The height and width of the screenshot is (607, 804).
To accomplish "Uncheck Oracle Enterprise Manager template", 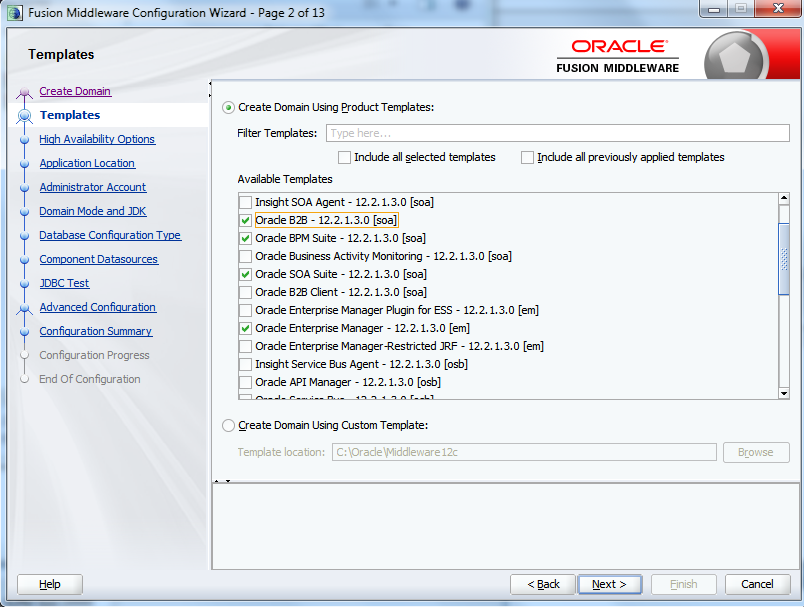I will 246,328.
